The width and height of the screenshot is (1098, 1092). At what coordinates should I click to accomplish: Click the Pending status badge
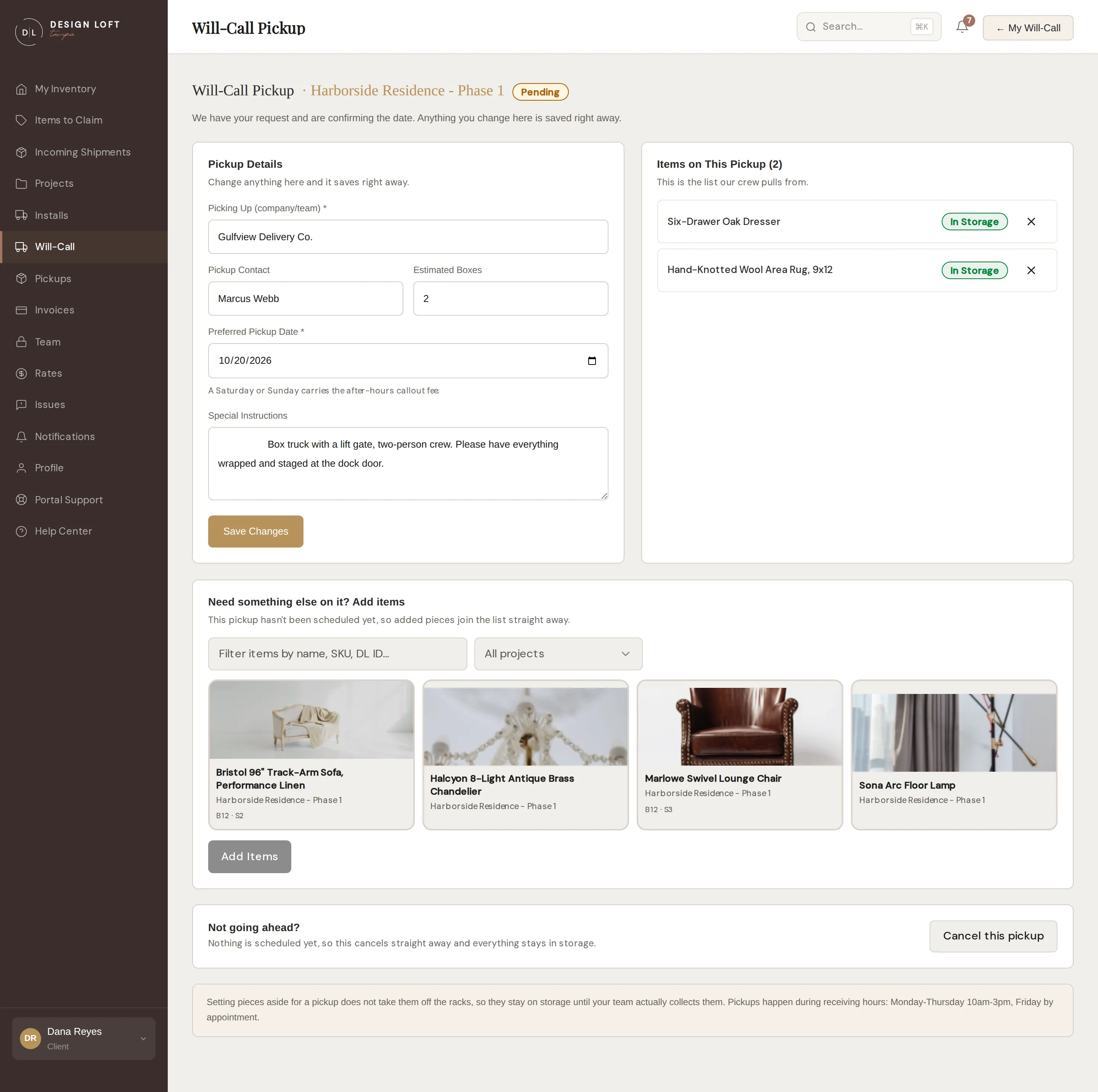(x=540, y=92)
